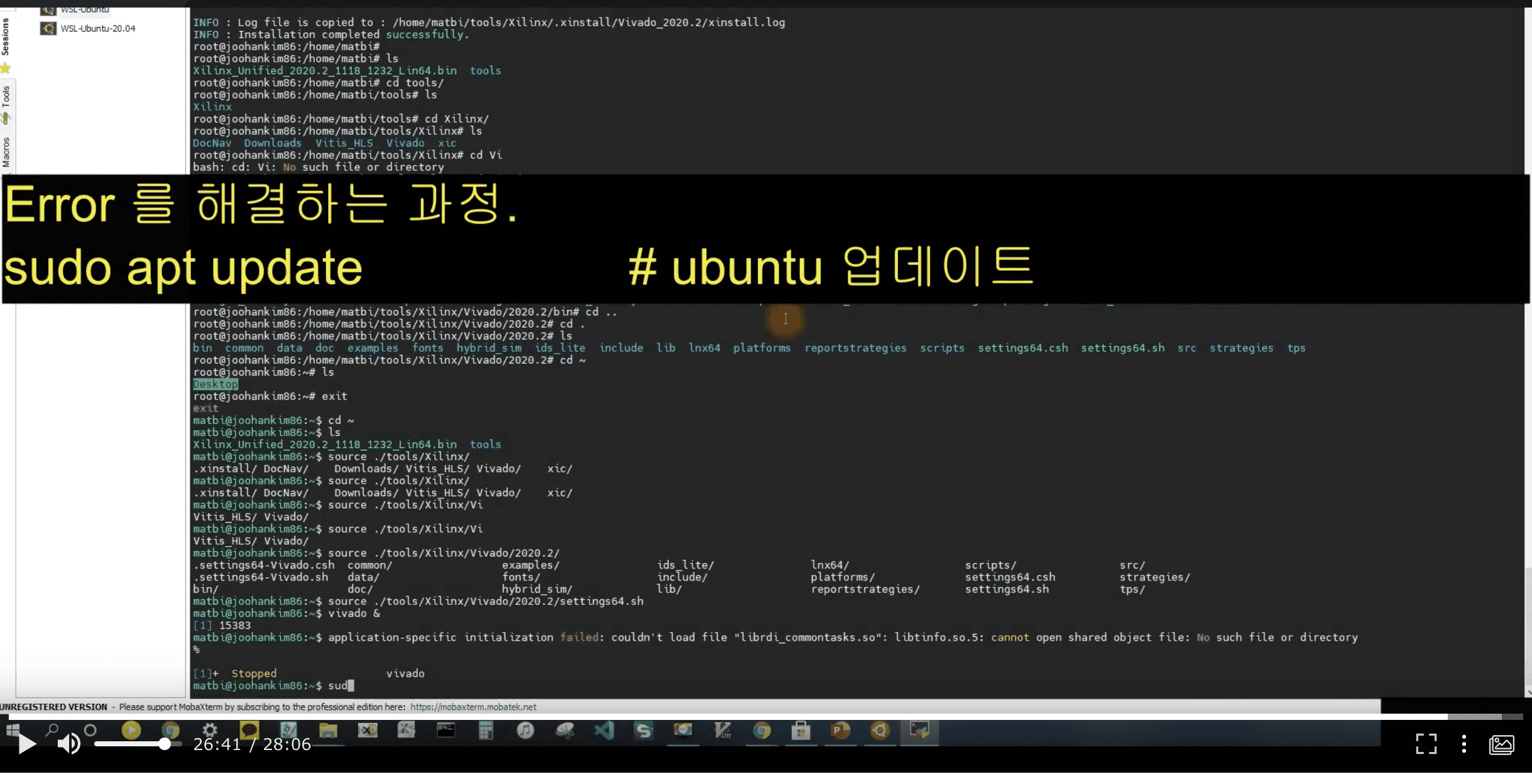Image resolution: width=1532 pixels, height=784 pixels.
Task: Open the Macros sidebar tab
Action: click(x=6, y=152)
